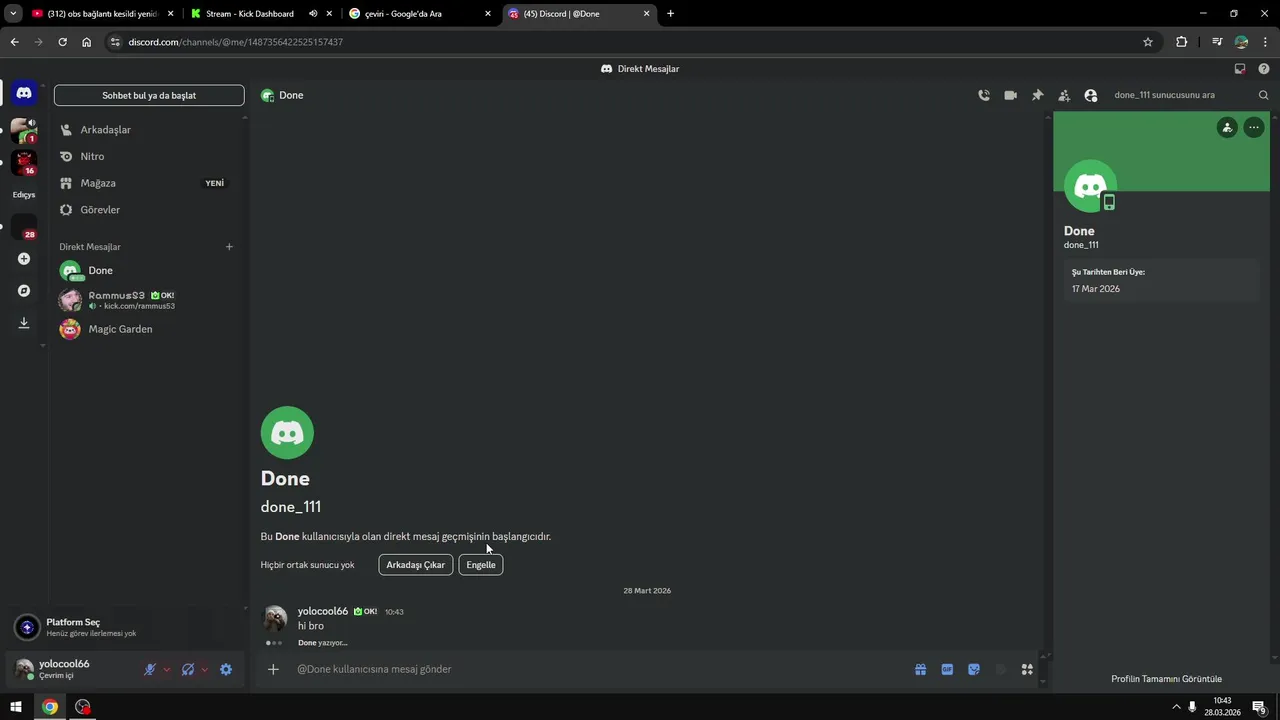Open user settings gear icon

coord(226,670)
